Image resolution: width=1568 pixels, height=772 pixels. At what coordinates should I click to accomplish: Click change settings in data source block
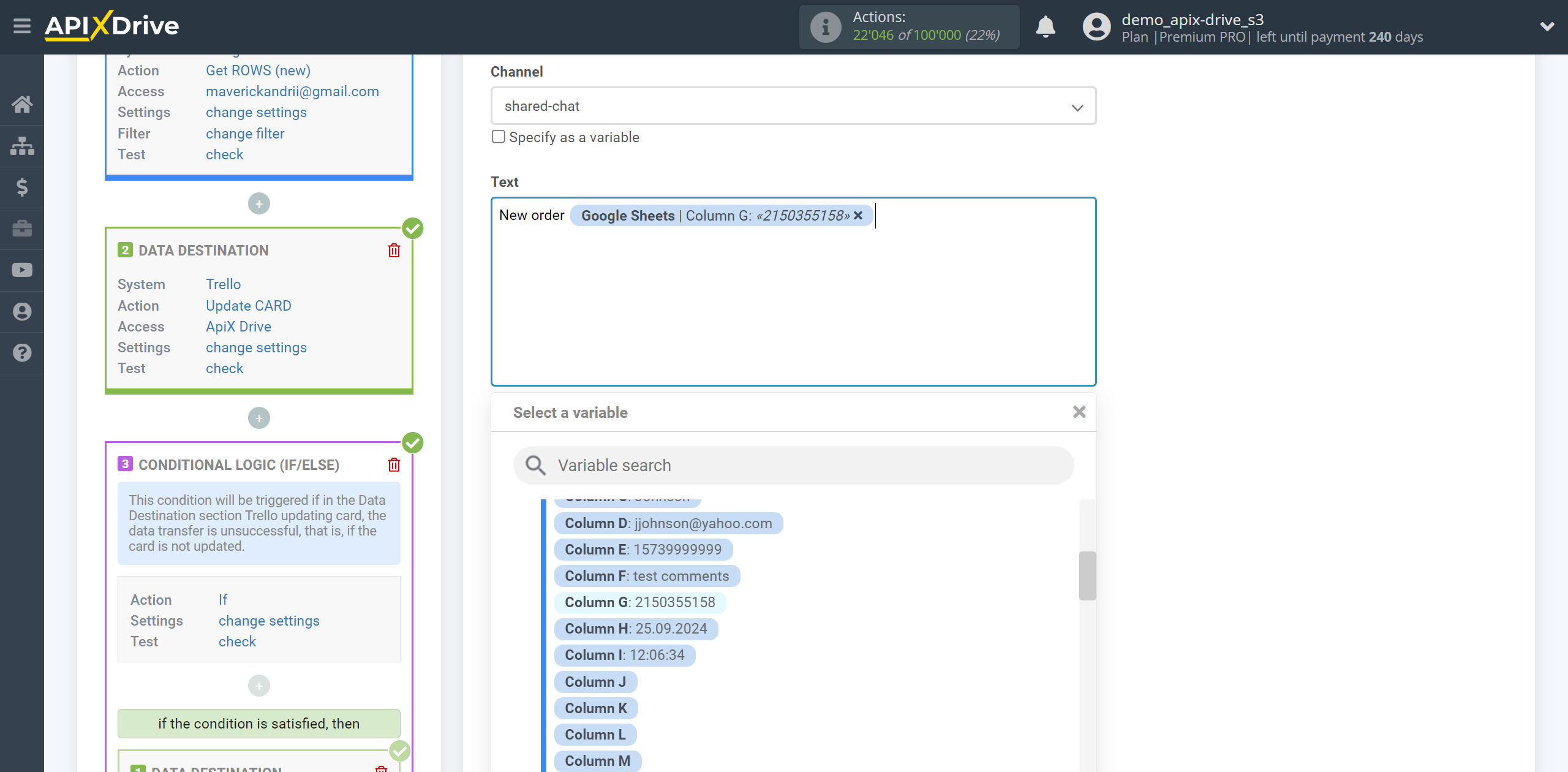pos(256,112)
